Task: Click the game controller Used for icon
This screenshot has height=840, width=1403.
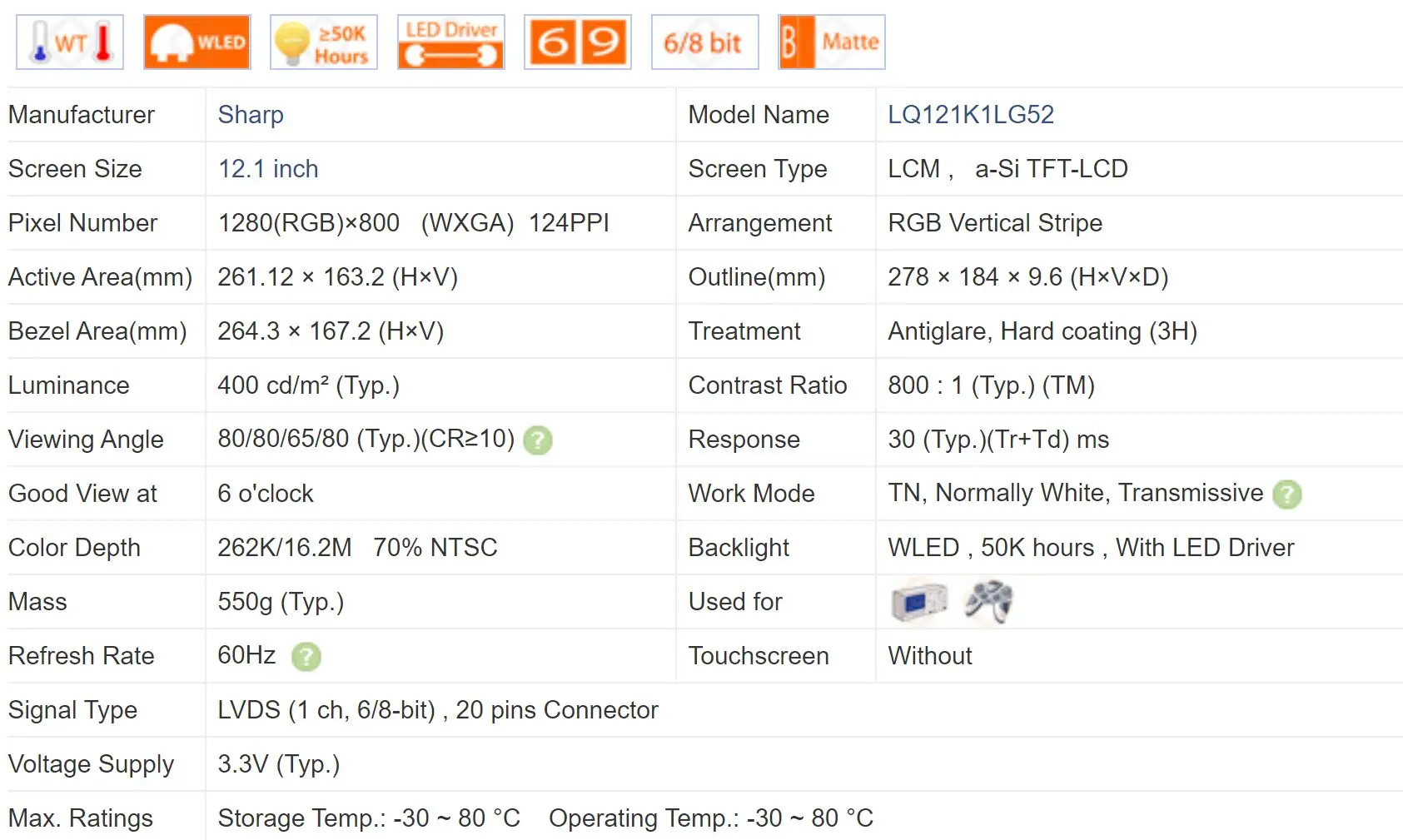Action: click(988, 601)
